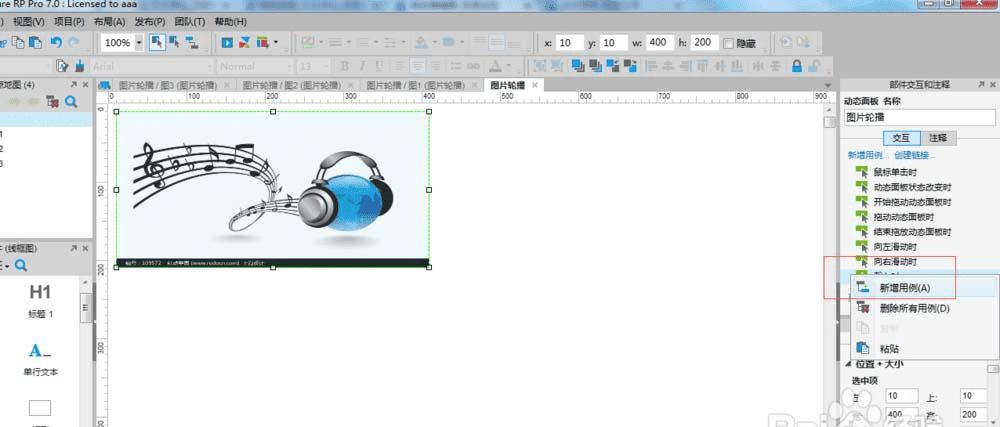The image size is (1000, 427).
Task: Toggle Bold text formatting
Action: pos(347,66)
